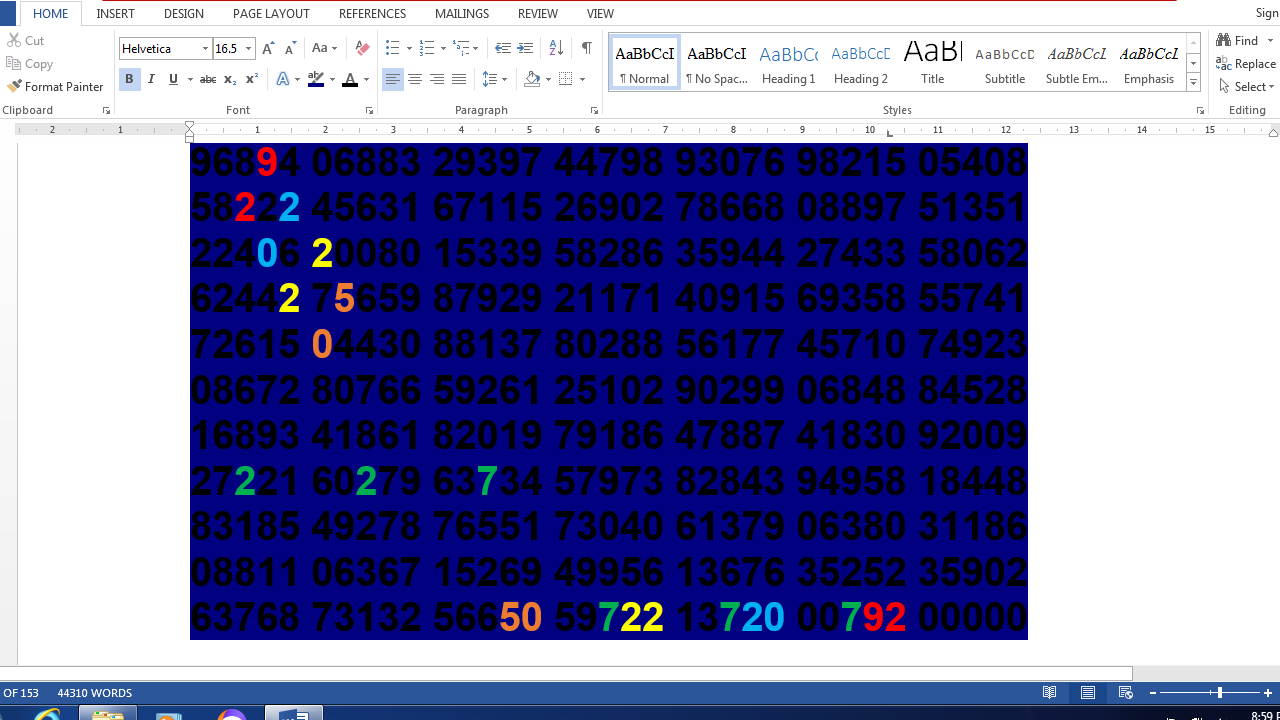Image resolution: width=1280 pixels, height=720 pixels.
Task: Open the Helvetica font name dropdown
Action: (205, 48)
